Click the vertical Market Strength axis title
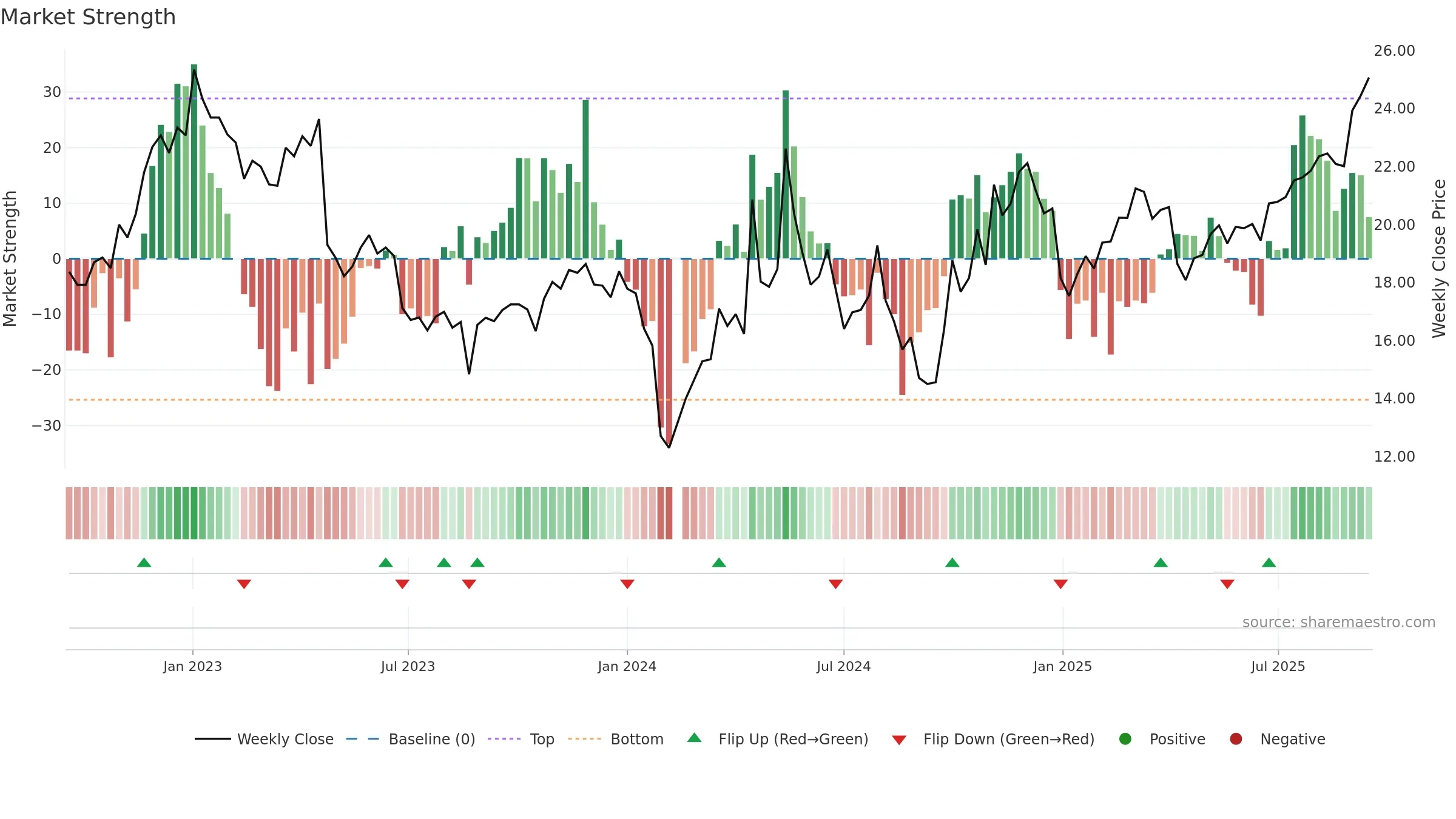The height and width of the screenshot is (819, 1456). click(x=10, y=258)
